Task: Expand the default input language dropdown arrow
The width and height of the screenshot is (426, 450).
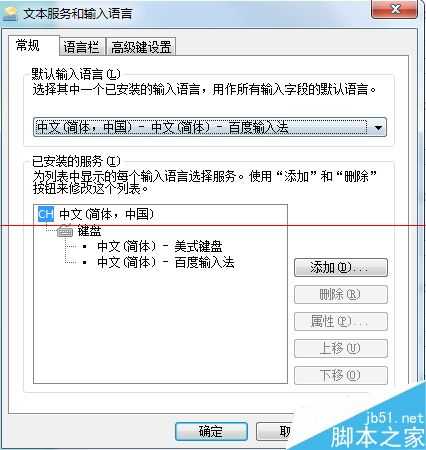Action: tap(378, 127)
